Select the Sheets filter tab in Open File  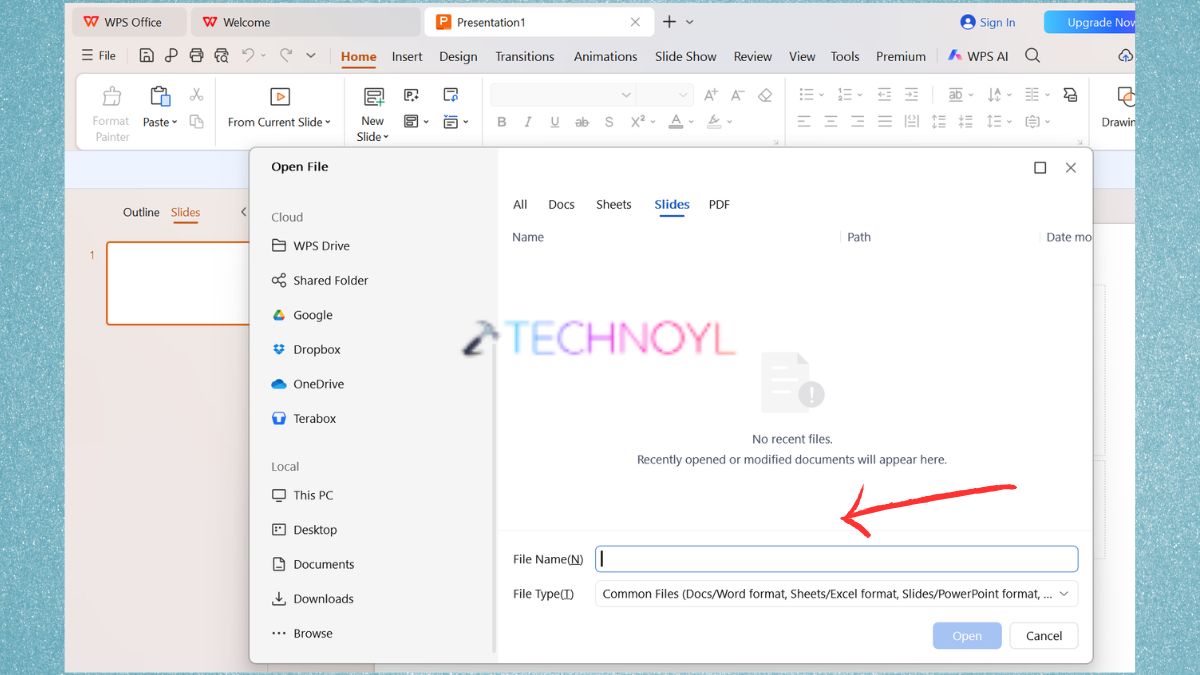[614, 204]
